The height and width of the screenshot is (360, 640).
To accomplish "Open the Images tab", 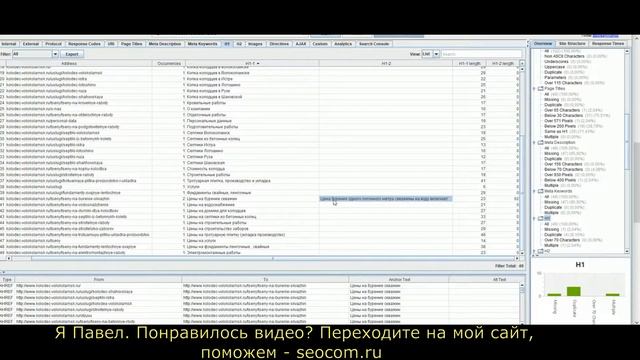I will tap(256, 44).
